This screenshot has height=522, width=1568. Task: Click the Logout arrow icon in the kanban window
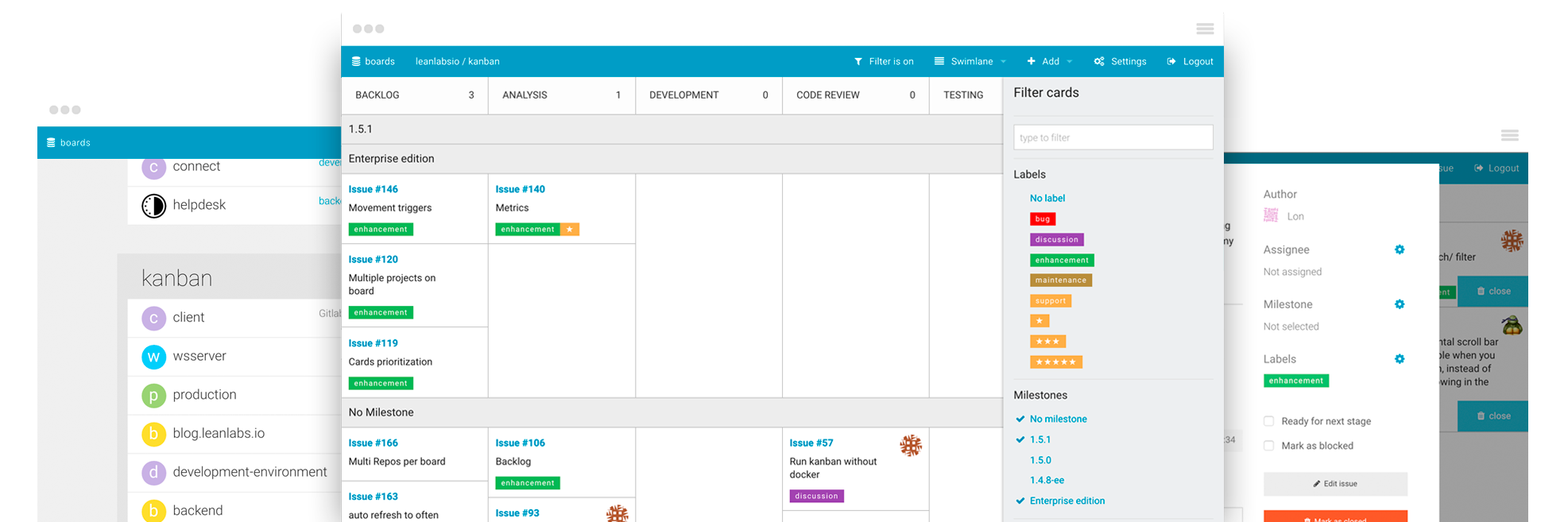1171,61
